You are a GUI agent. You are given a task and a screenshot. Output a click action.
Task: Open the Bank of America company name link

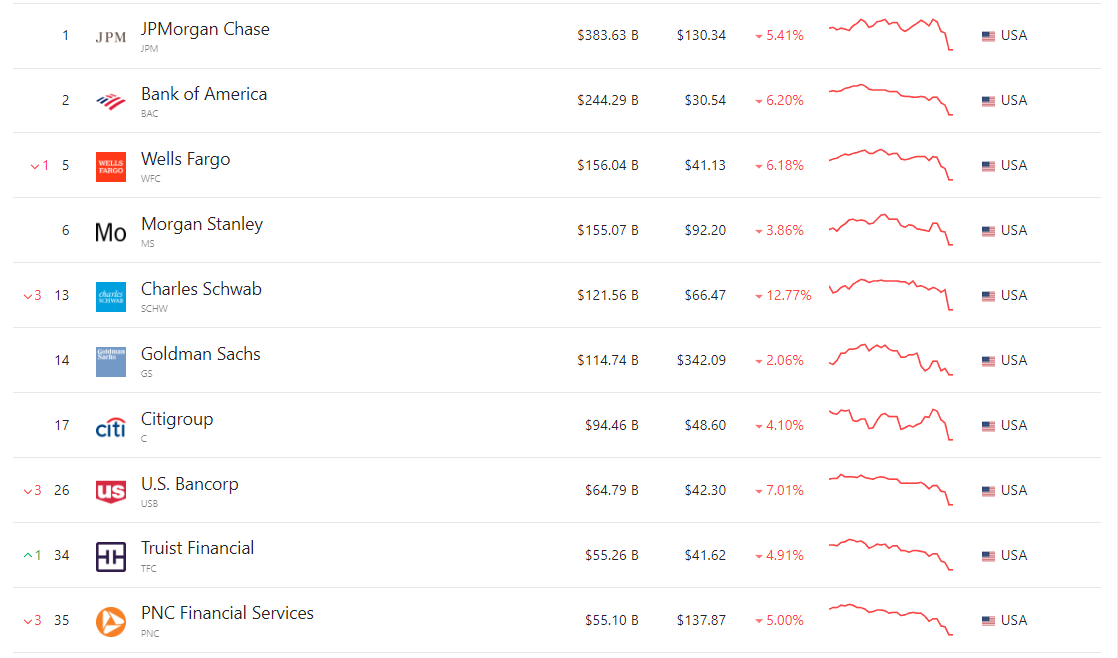click(203, 94)
